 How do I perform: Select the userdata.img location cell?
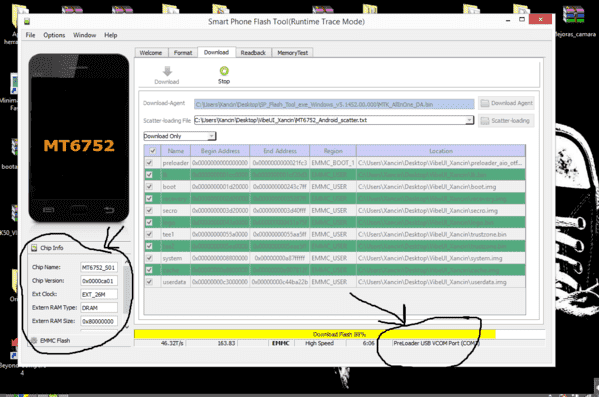click(441, 282)
